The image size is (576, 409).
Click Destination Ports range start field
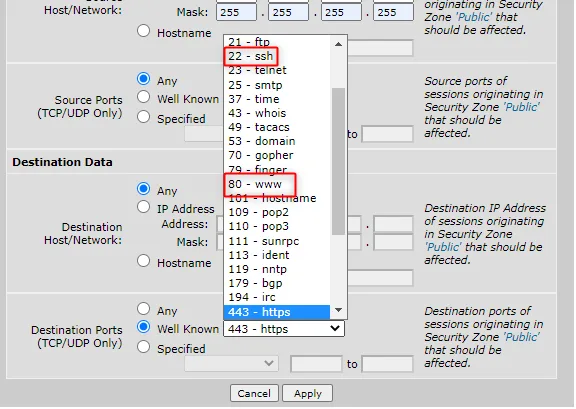tap(316, 364)
